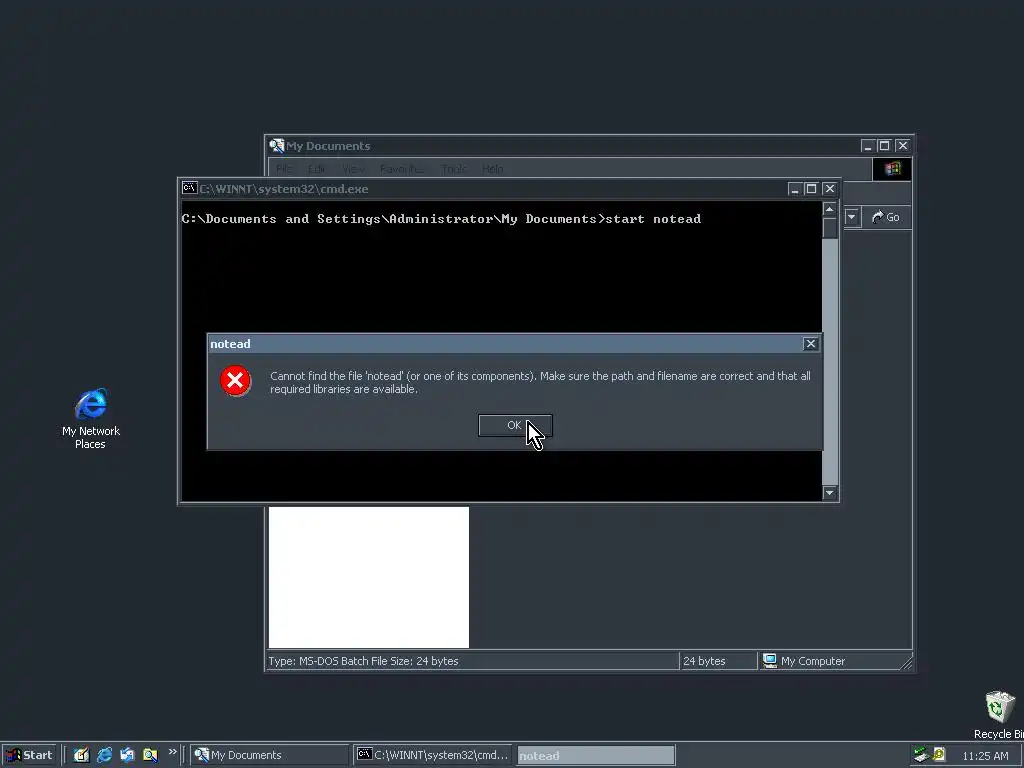This screenshot has width=1024, height=768.
Task: Open the Start menu
Action: tap(29, 755)
